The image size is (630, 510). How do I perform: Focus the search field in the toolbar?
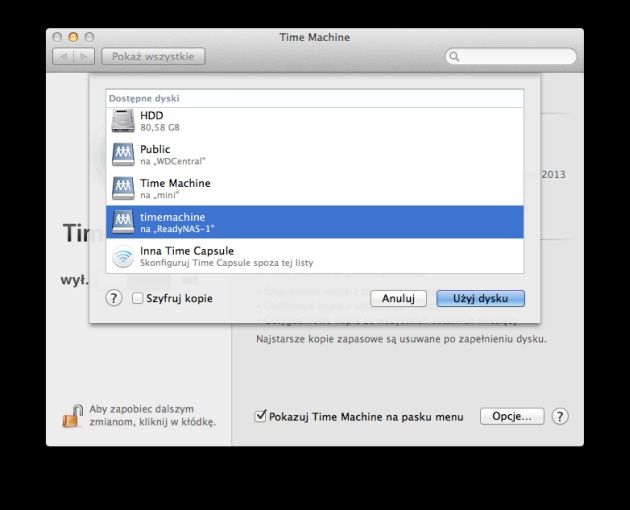[511, 57]
